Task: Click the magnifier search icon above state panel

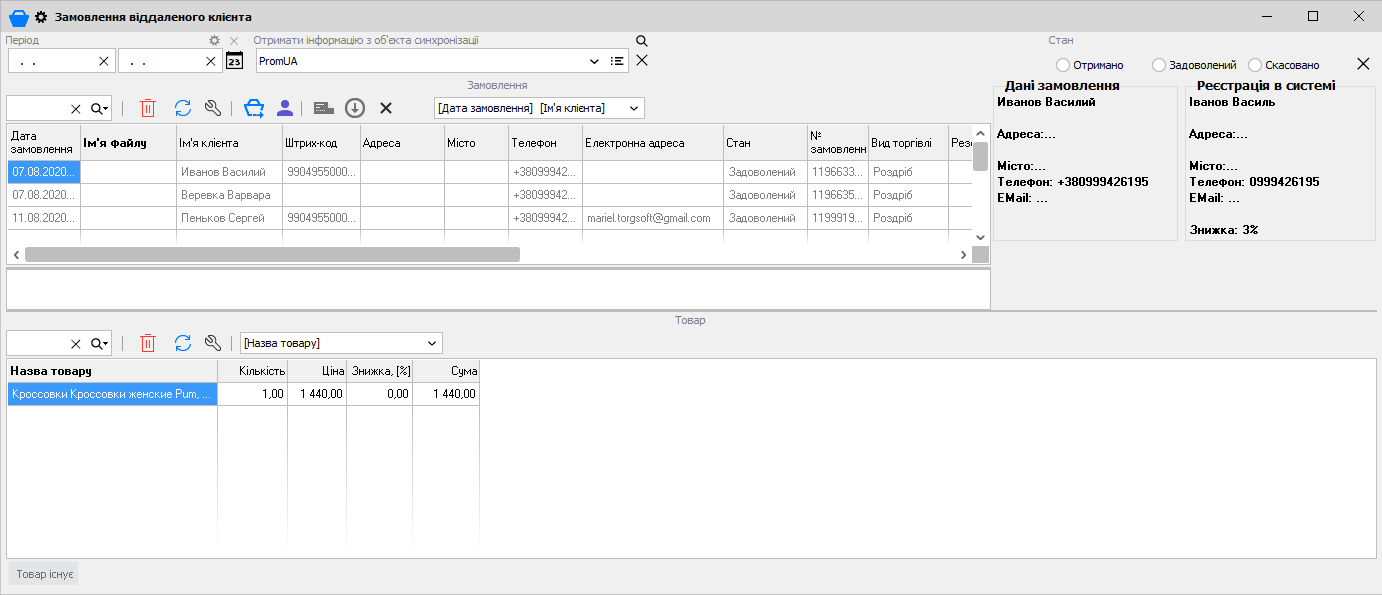Action: [x=642, y=41]
